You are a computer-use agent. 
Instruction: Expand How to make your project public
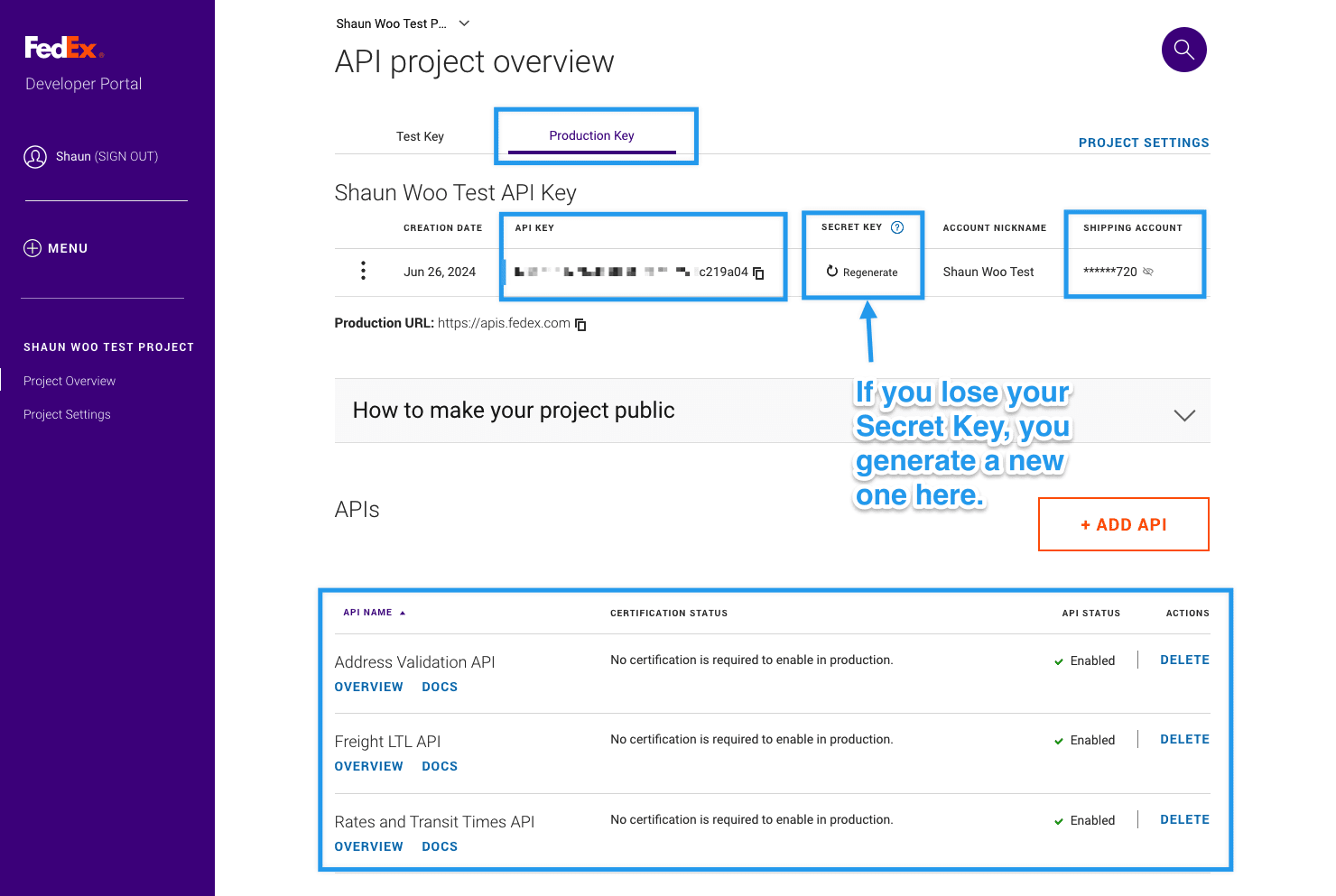click(x=1183, y=415)
